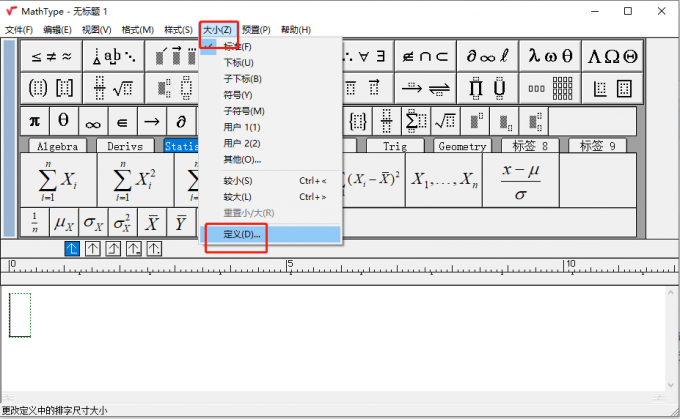
Task: Open the 格式(M) menu
Action: [x=137, y=30]
